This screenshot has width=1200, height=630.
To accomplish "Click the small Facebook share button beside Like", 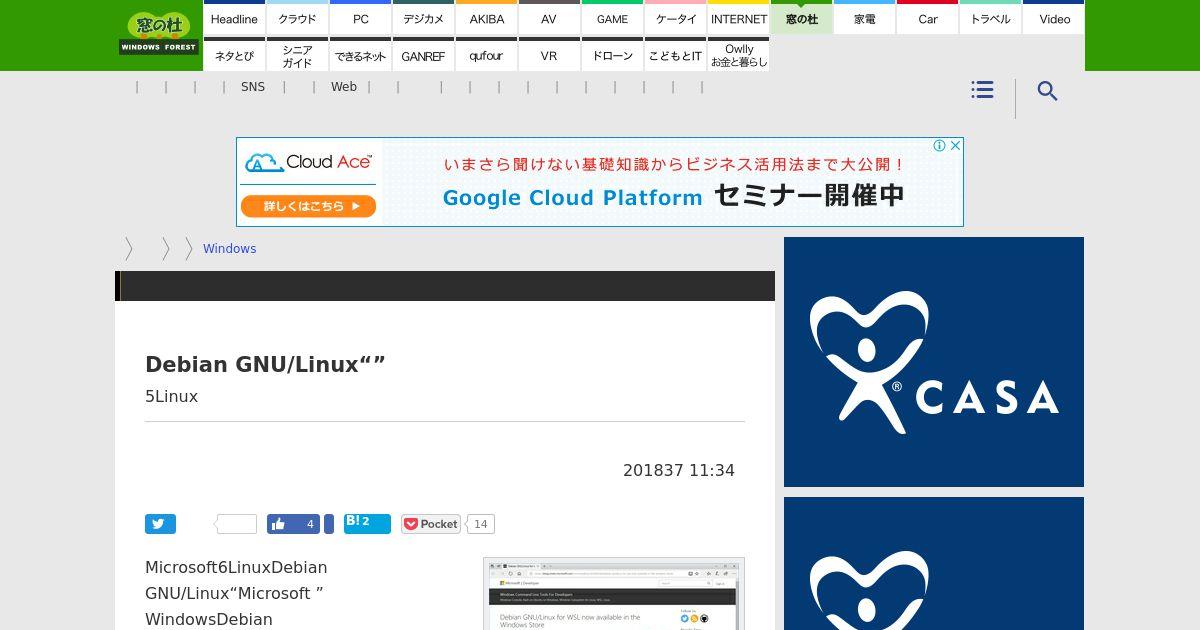I will [x=328, y=524].
